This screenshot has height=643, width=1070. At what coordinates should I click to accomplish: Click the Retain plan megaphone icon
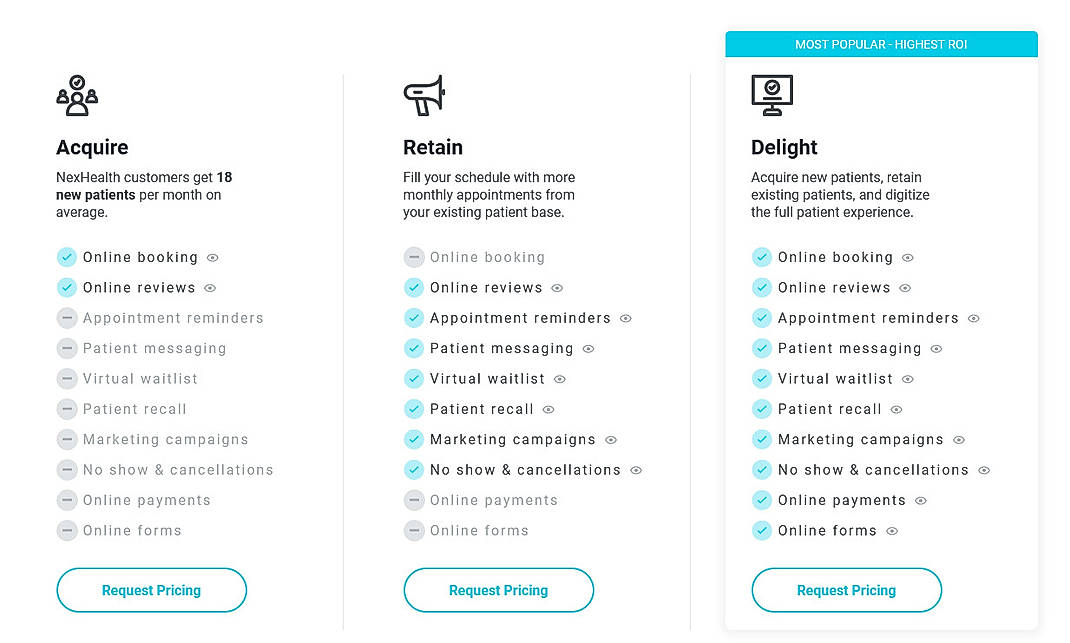pos(424,93)
